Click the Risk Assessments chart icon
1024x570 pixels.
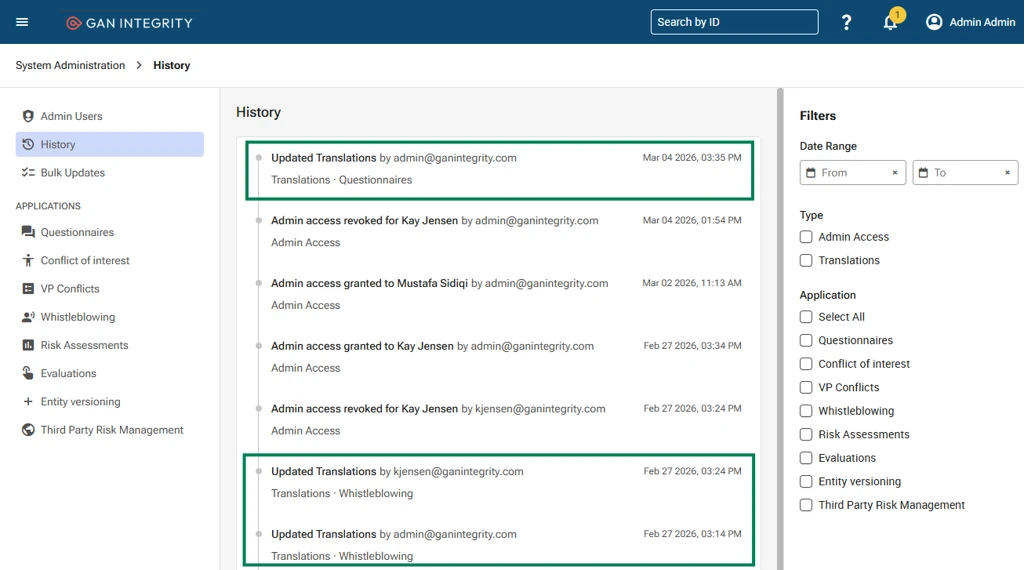[28, 345]
